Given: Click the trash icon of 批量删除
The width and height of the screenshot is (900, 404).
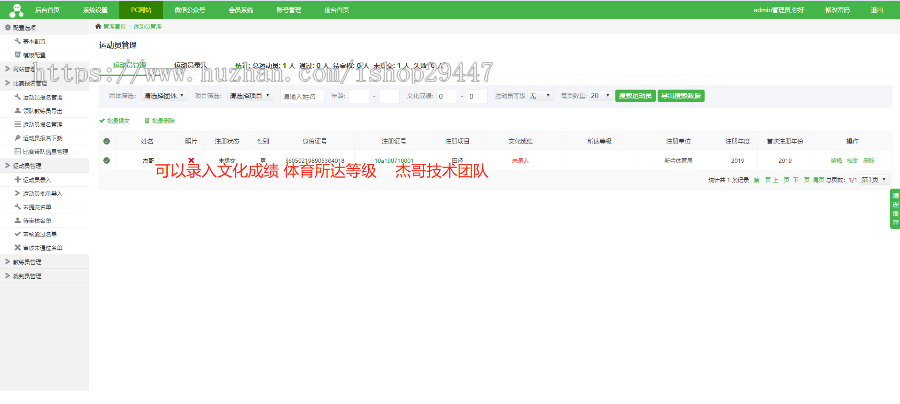Looking at the screenshot, I should [147, 121].
